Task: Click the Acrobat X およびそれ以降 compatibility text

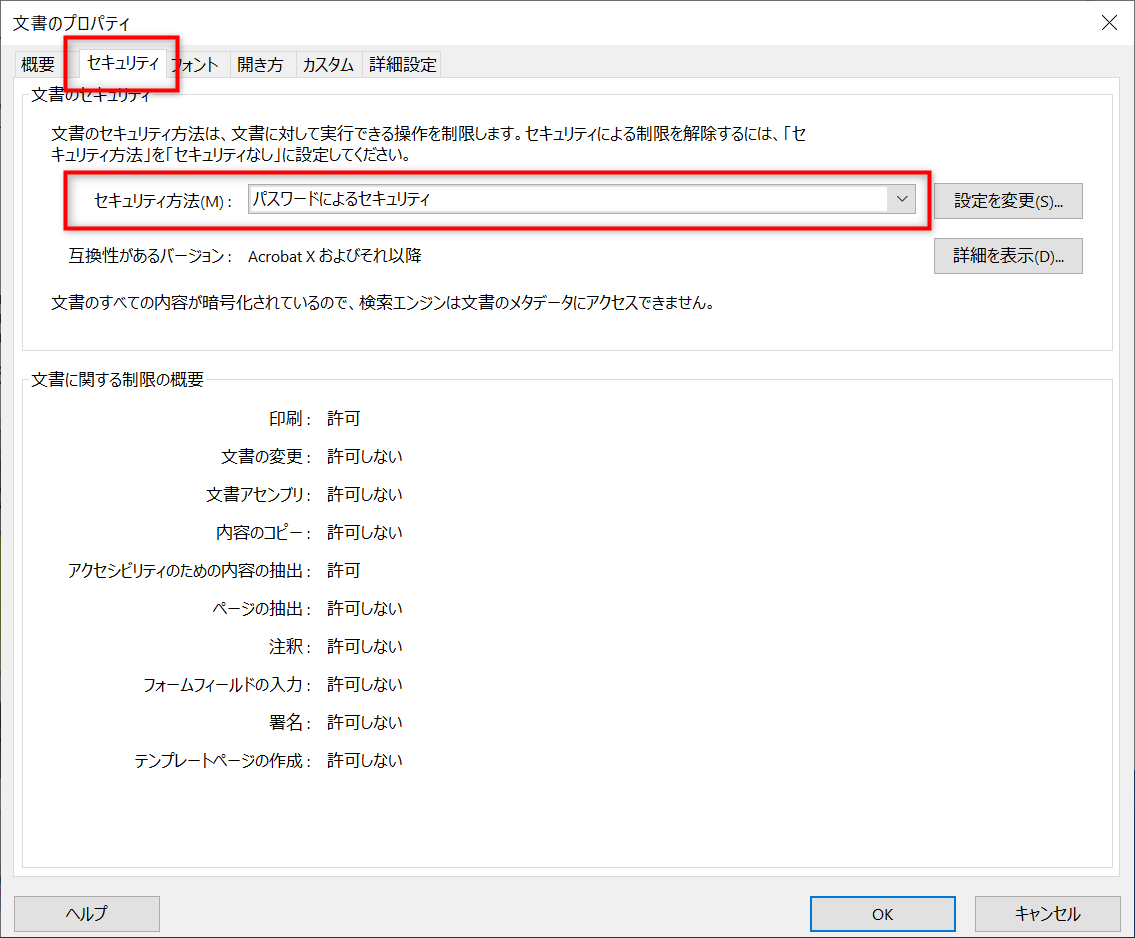Action: (334, 256)
